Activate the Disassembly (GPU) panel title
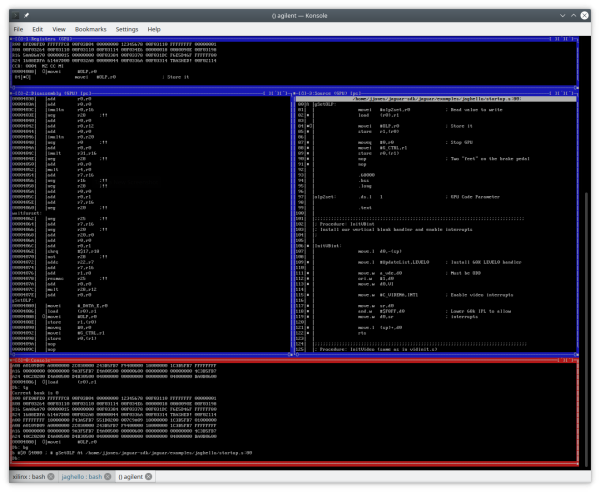 click(48, 93)
